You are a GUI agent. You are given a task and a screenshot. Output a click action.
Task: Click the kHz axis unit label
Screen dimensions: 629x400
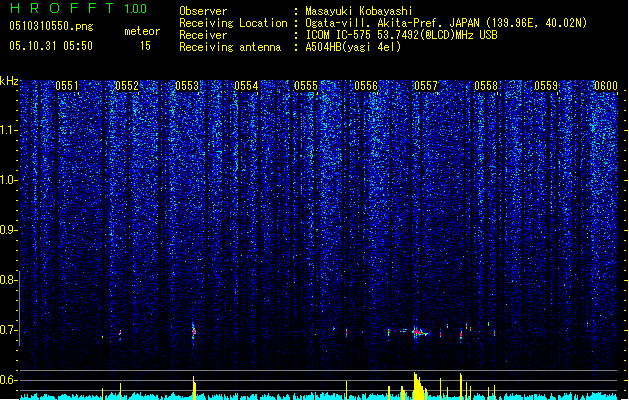pyautogui.click(x=9, y=81)
